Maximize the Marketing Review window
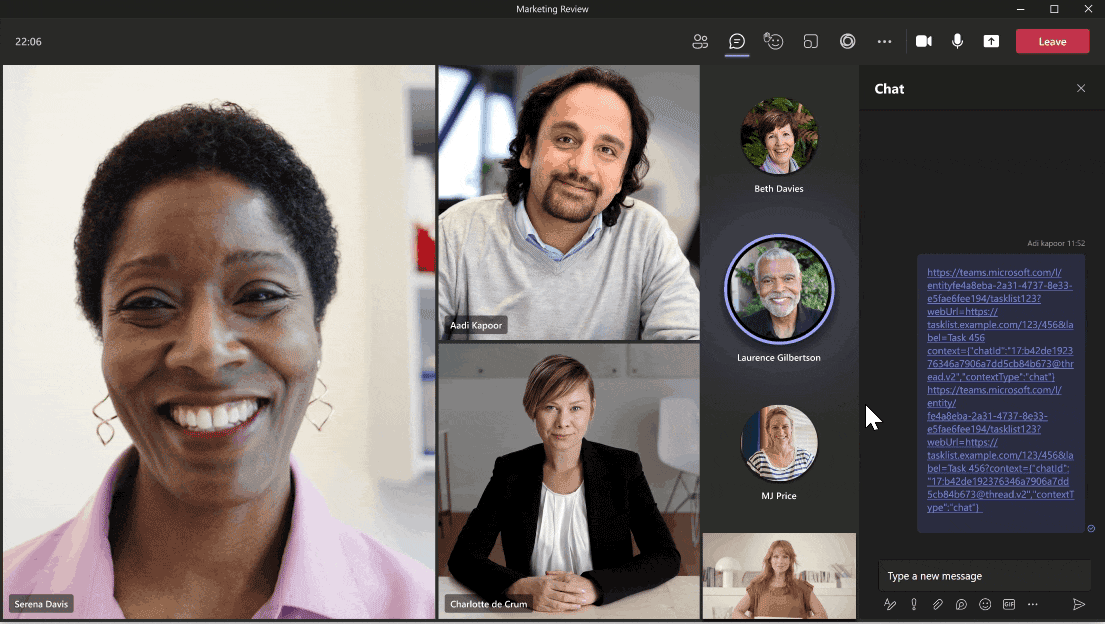The image size is (1105, 624). 1054,9
